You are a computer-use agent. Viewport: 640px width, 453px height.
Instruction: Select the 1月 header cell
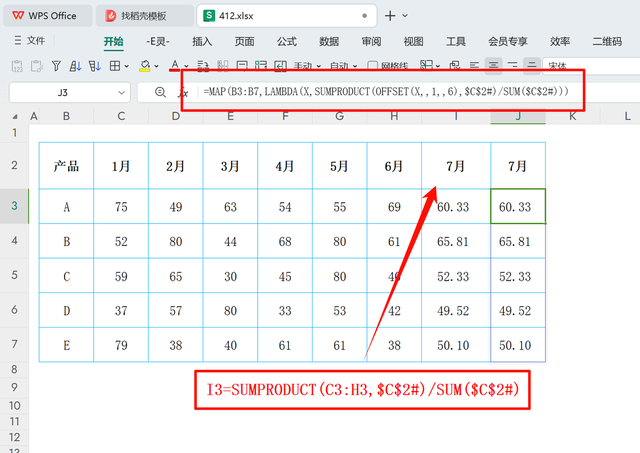(121, 166)
